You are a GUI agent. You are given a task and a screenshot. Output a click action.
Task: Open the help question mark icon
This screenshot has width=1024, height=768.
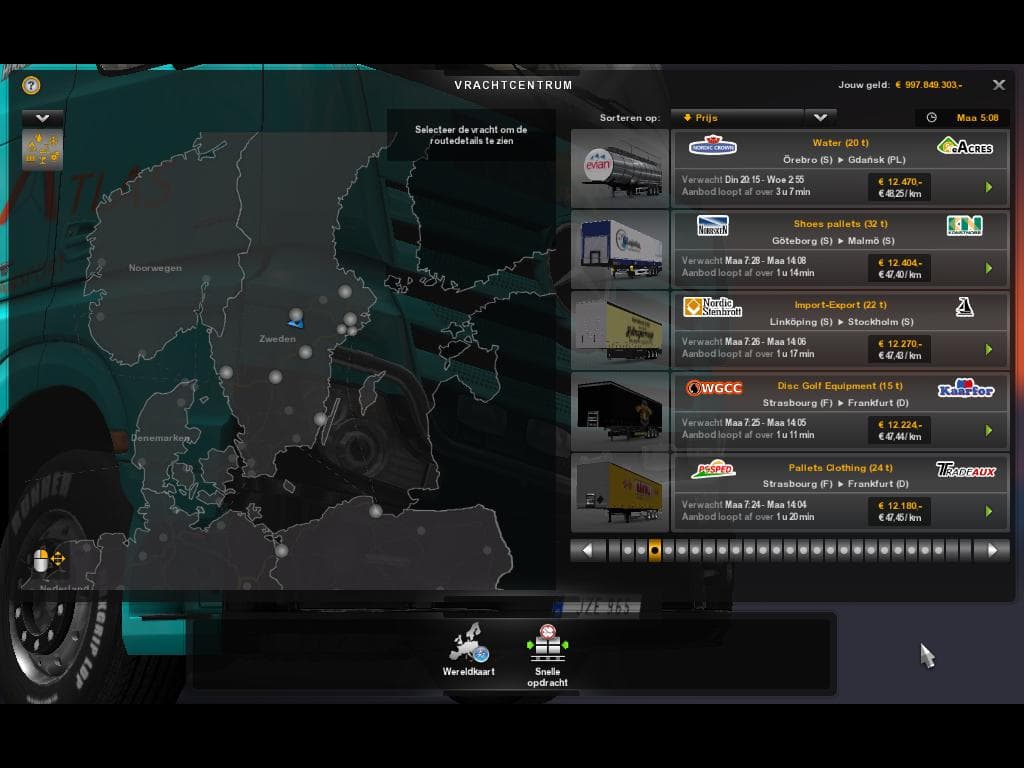tap(31, 86)
